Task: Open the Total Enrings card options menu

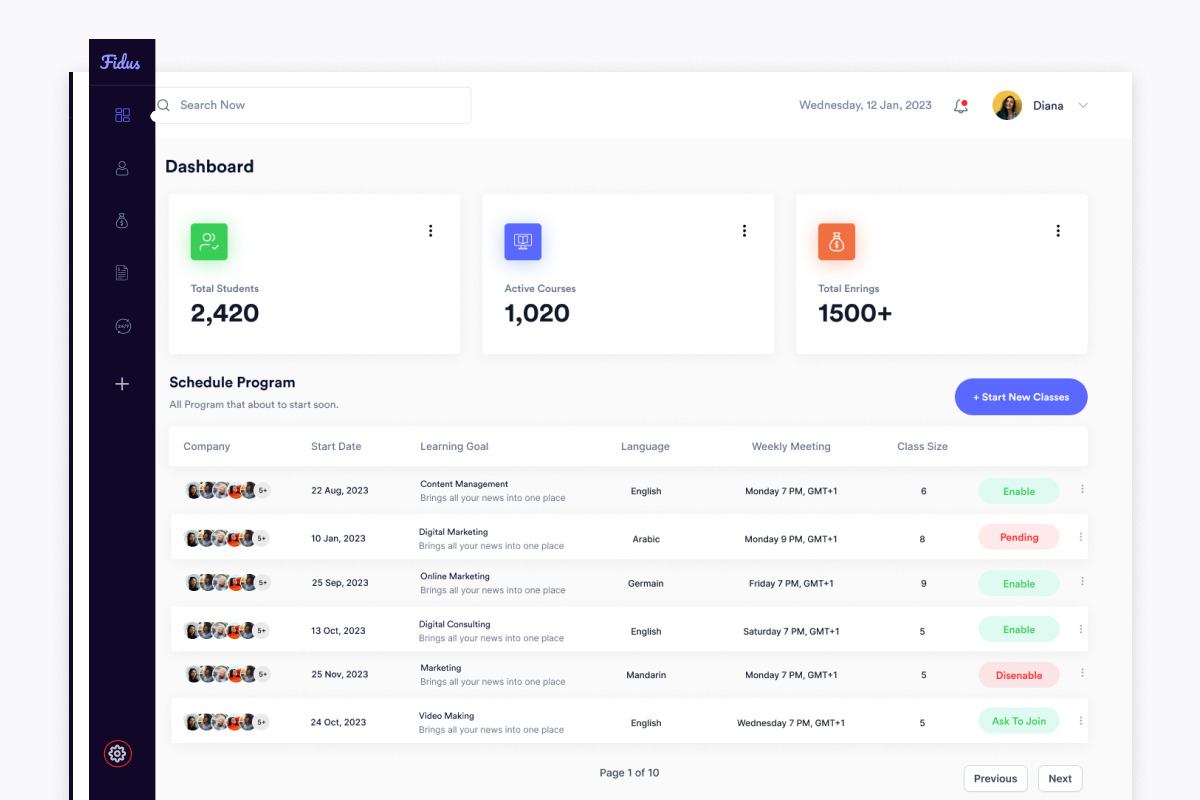Action: coord(1058,231)
